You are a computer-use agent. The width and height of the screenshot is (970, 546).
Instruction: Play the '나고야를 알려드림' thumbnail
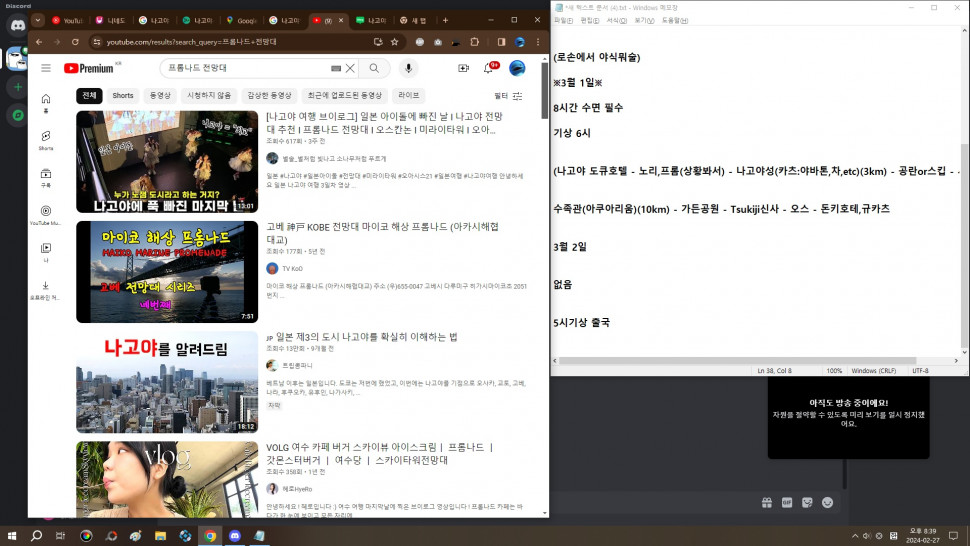click(x=167, y=382)
